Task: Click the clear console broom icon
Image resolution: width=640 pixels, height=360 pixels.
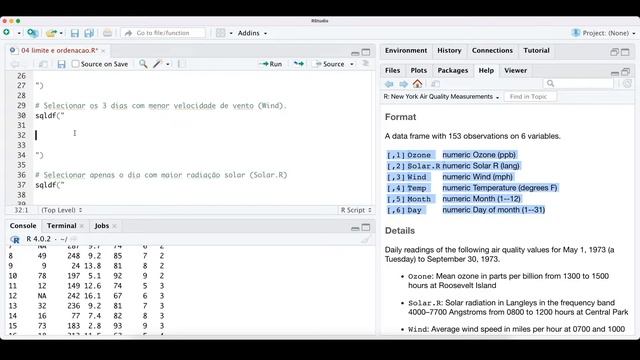Action: point(366,239)
